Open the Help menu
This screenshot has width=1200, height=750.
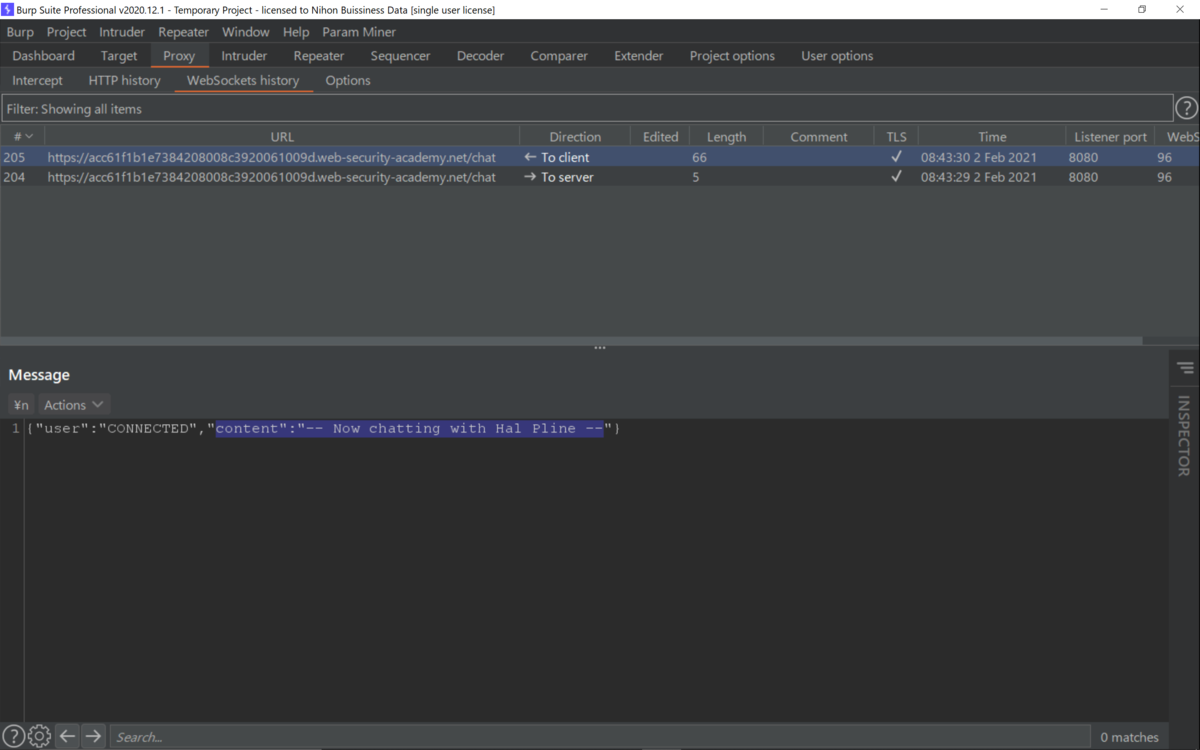tap(296, 32)
